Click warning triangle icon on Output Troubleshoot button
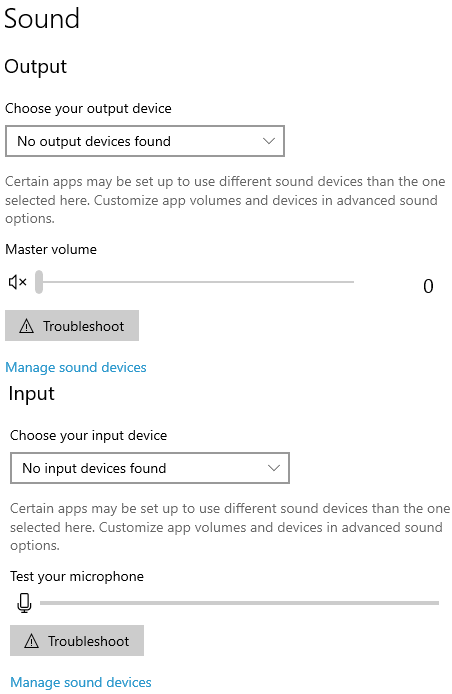This screenshot has height=694, width=452. [27, 326]
